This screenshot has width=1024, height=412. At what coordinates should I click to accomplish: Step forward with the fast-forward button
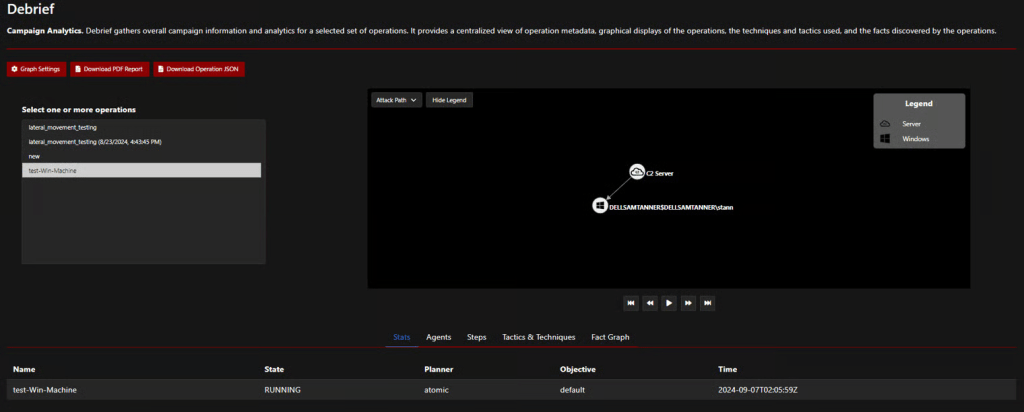point(688,302)
